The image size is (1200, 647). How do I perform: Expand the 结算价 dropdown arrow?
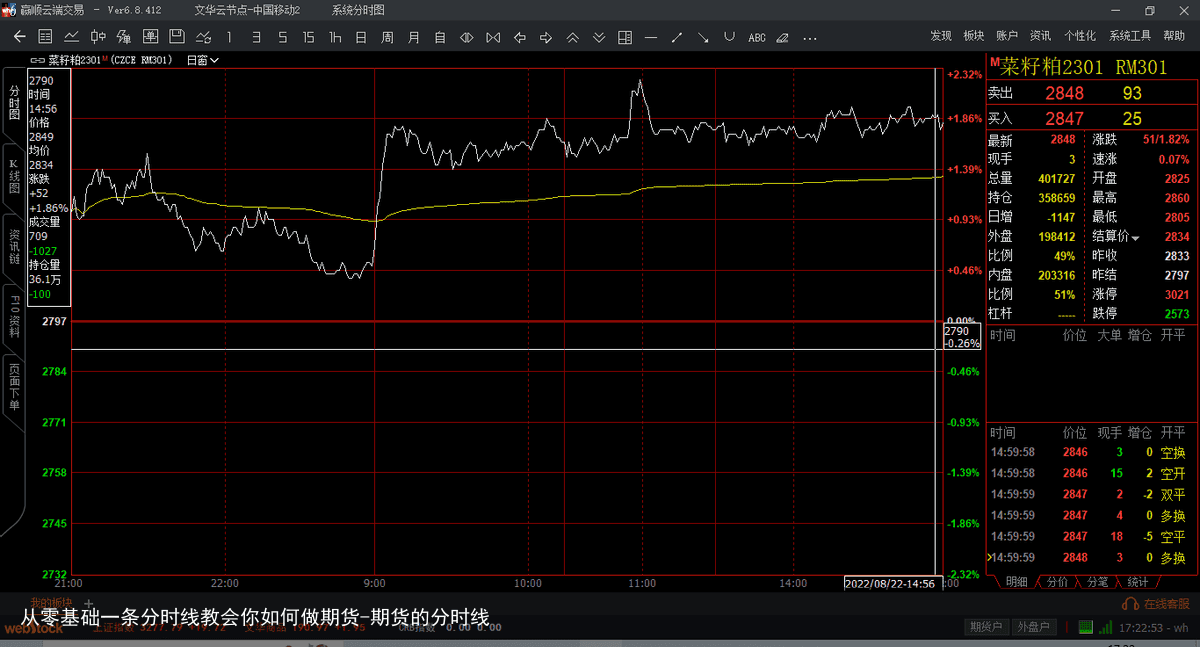point(1135,237)
